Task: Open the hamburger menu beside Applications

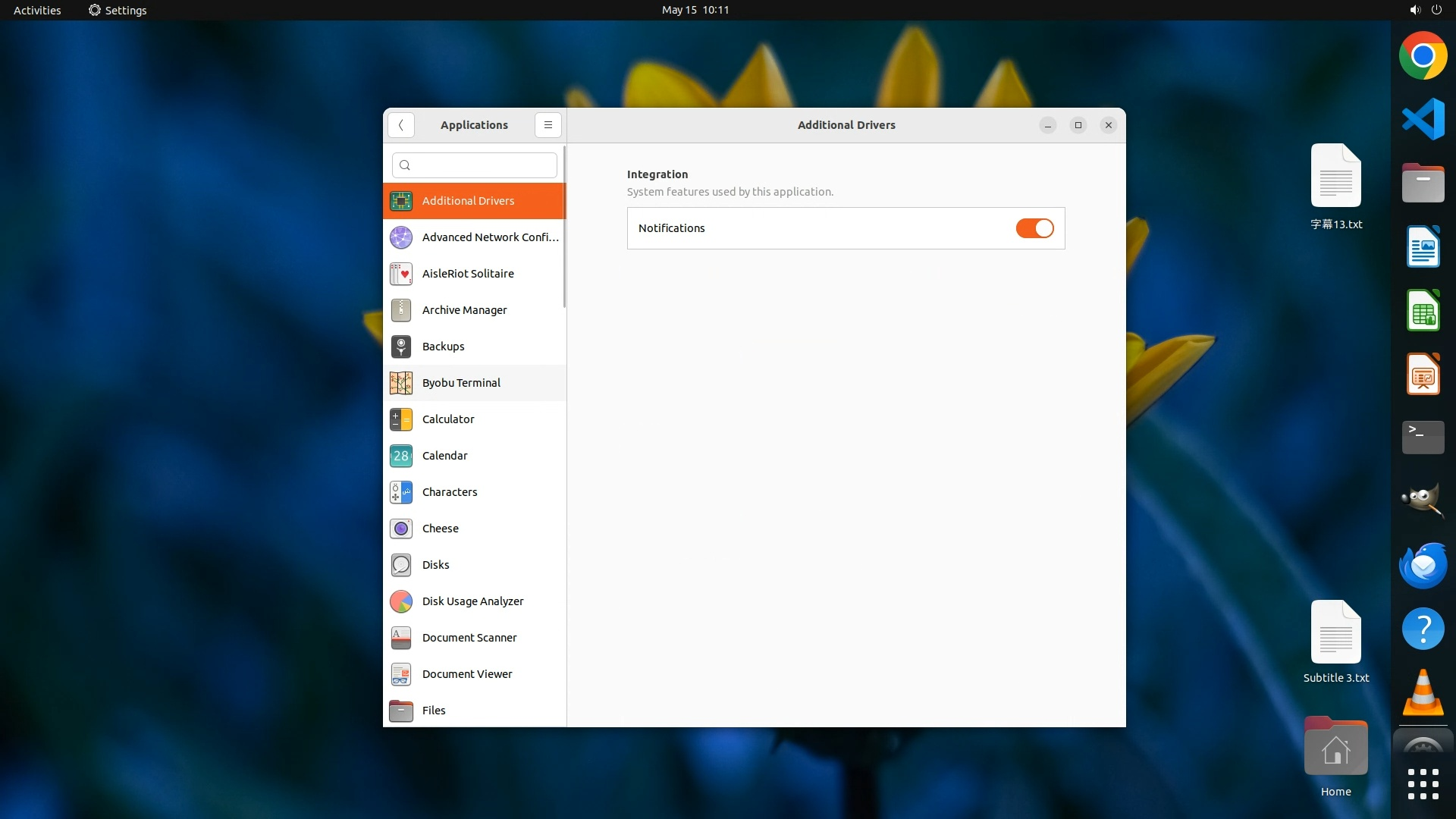Action: [x=548, y=125]
